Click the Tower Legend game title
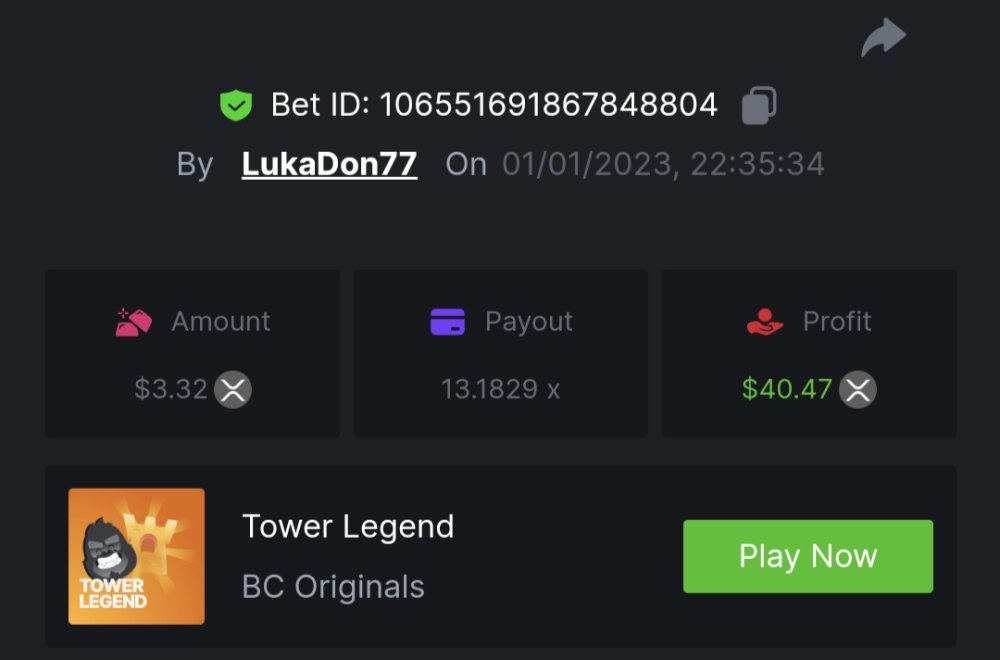The width and height of the screenshot is (1000, 660). [348, 526]
